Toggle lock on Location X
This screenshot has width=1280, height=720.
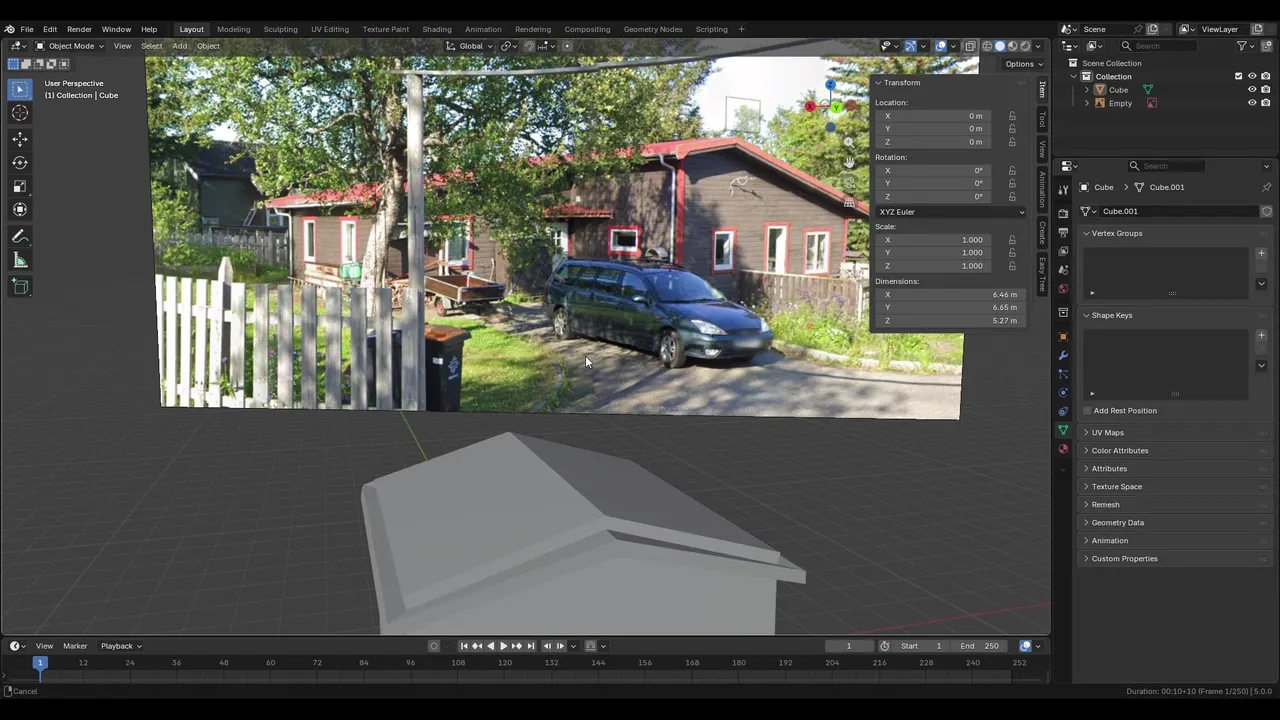pos(1012,116)
